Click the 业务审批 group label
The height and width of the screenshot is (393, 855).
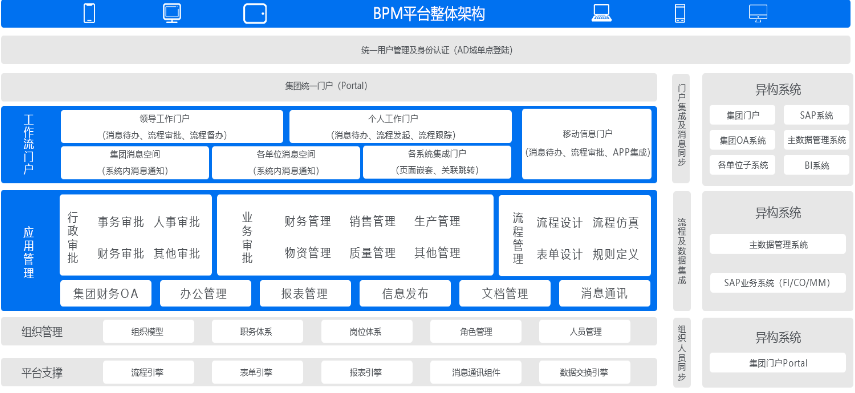(x=247, y=238)
